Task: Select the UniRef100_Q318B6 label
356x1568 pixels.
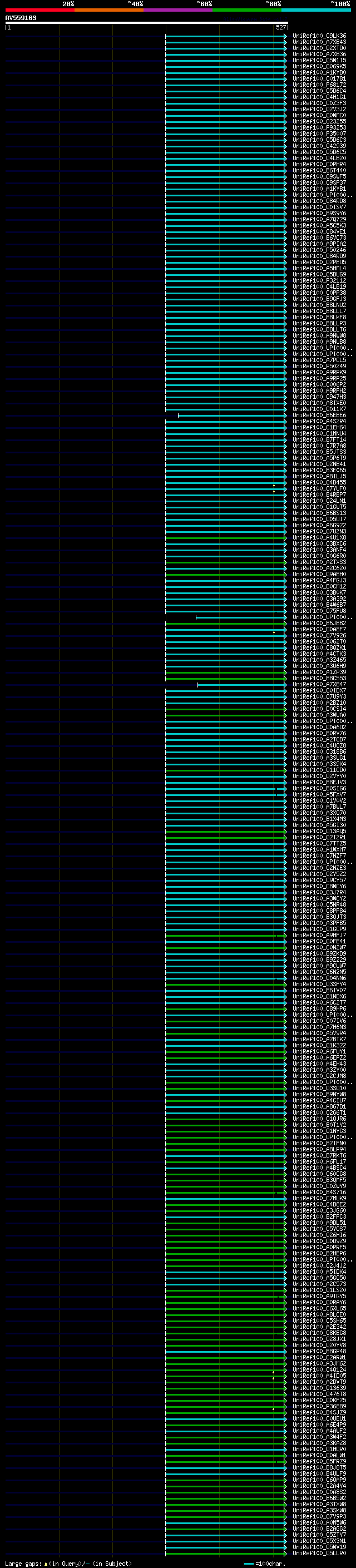Action: click(319, 752)
